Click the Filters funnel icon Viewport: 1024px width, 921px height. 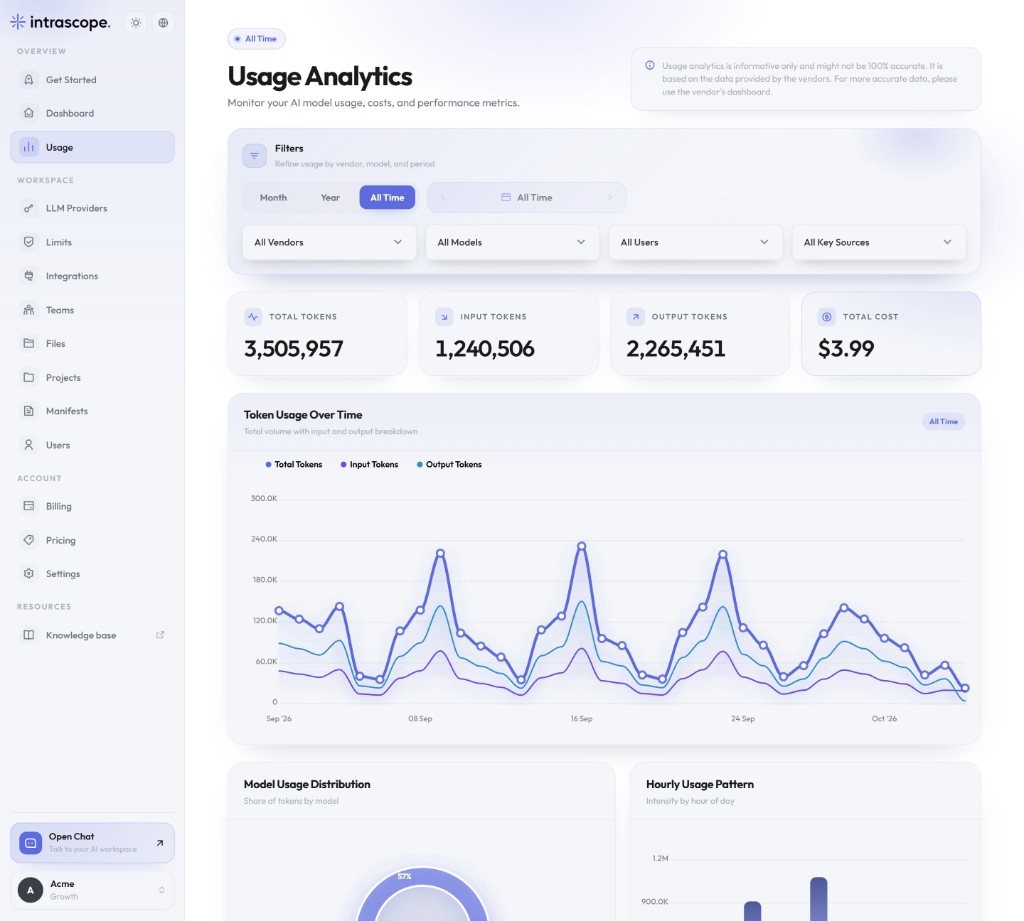[254, 155]
